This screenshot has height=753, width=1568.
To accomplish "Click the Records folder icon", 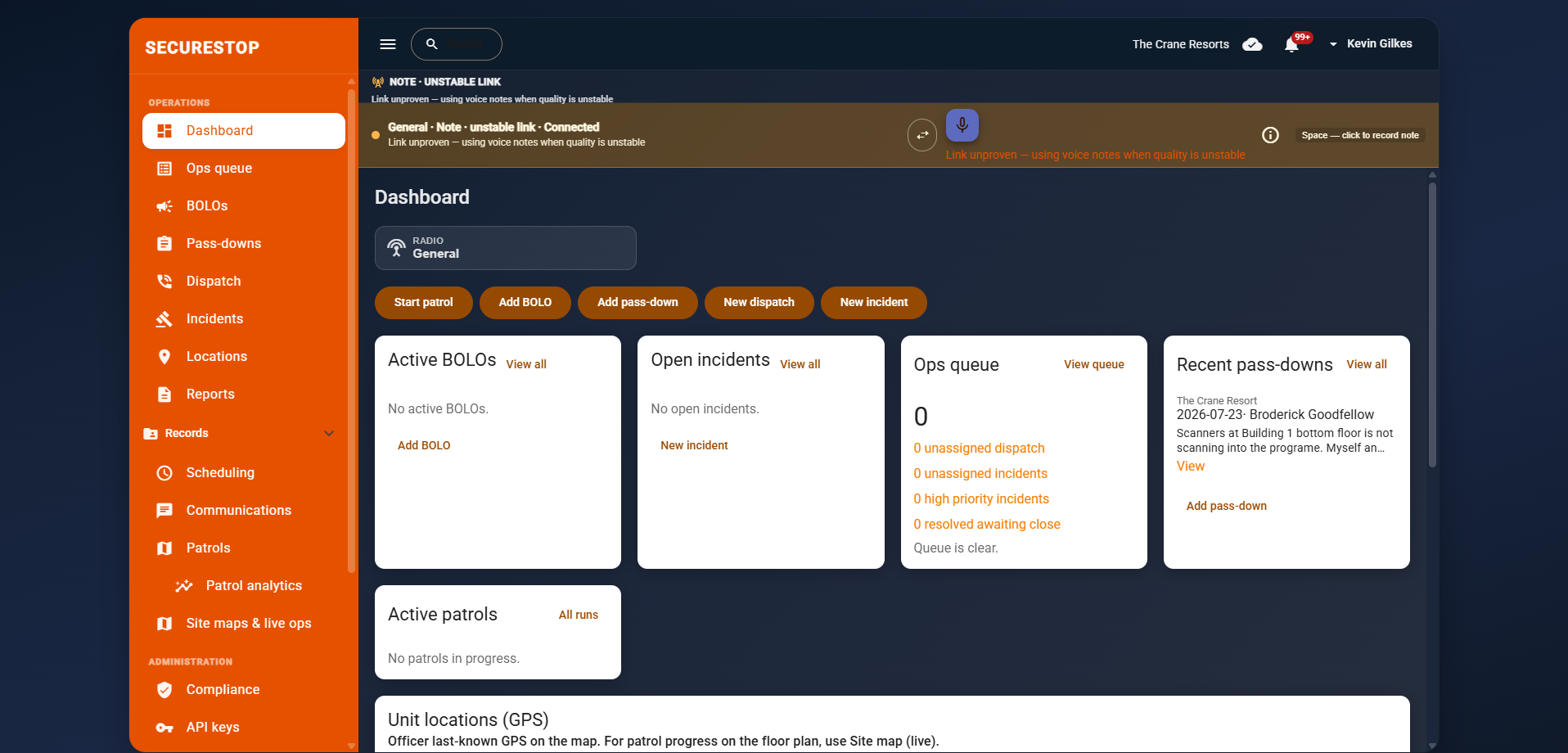I will (151, 434).
